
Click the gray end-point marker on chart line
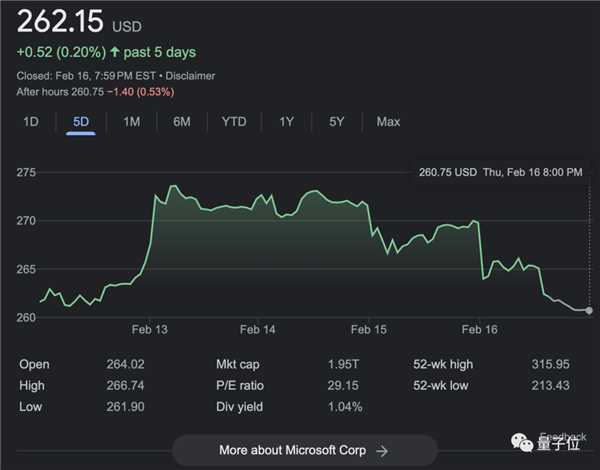589,311
